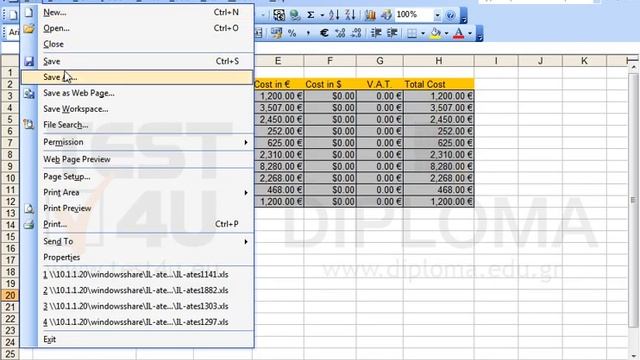Toggle the Drawing toolbar icon

click(386, 15)
